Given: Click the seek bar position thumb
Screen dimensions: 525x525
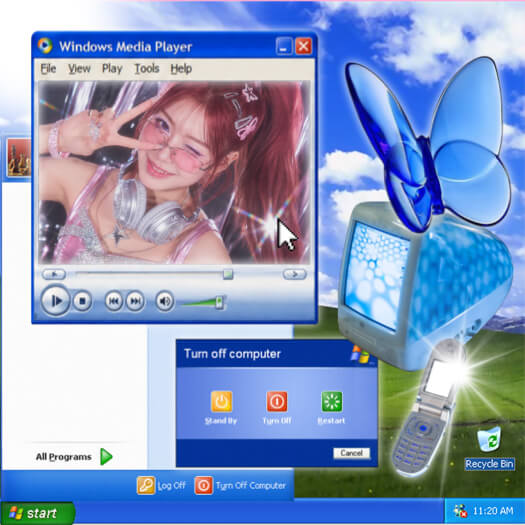Looking at the screenshot, I should (x=228, y=274).
